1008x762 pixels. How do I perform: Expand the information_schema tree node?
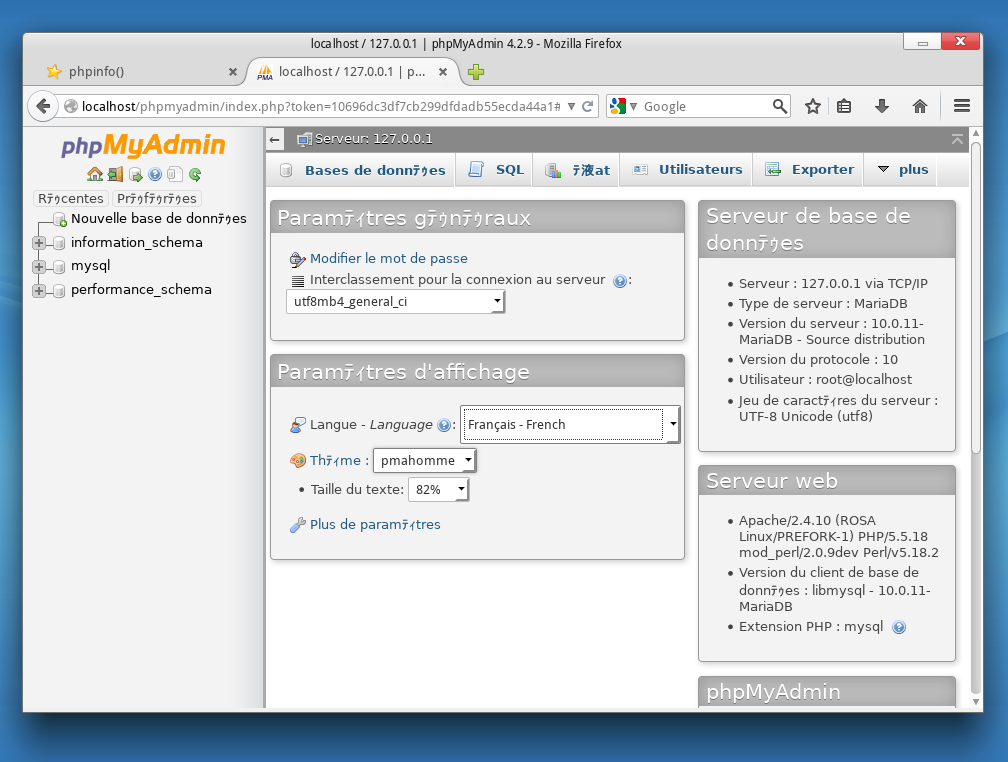point(39,243)
